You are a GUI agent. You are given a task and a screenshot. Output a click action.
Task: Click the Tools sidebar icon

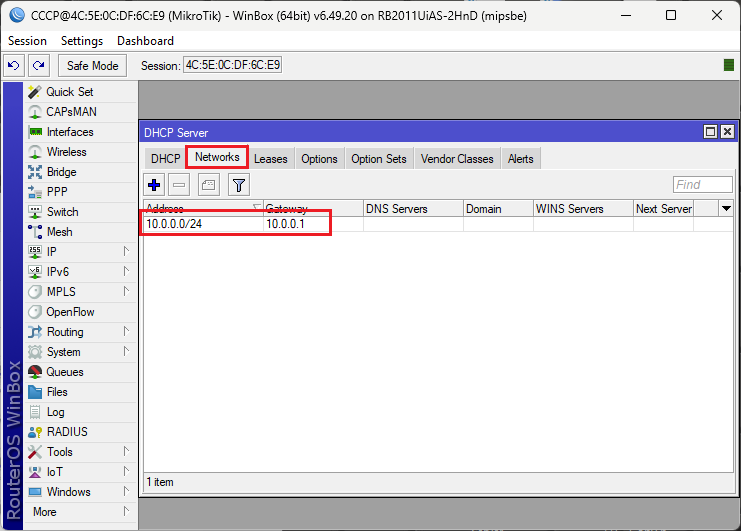pyautogui.click(x=34, y=452)
